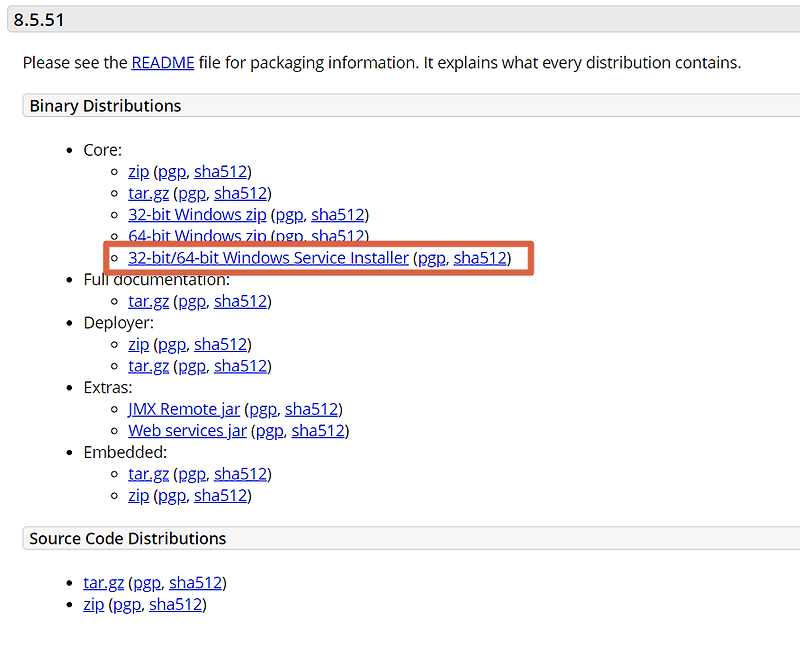Viewport: 800px width, 664px height.
Task: Download the Deployer zip file
Action: [x=138, y=344]
